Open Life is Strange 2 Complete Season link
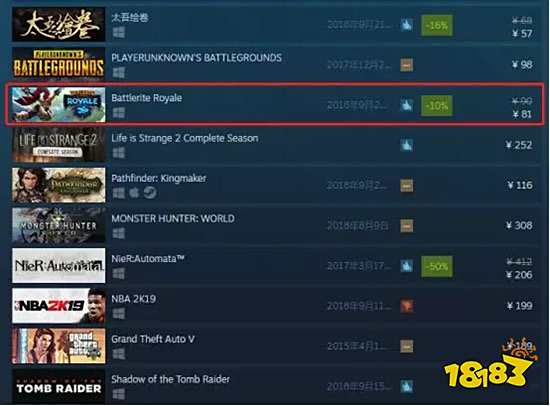The width and height of the screenshot is (550, 406). [185, 138]
